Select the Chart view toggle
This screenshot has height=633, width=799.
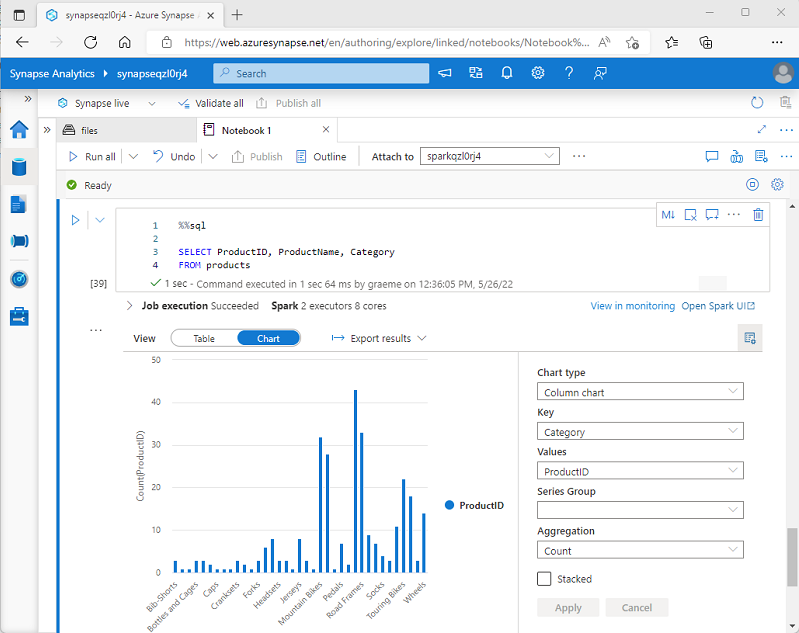click(x=268, y=338)
